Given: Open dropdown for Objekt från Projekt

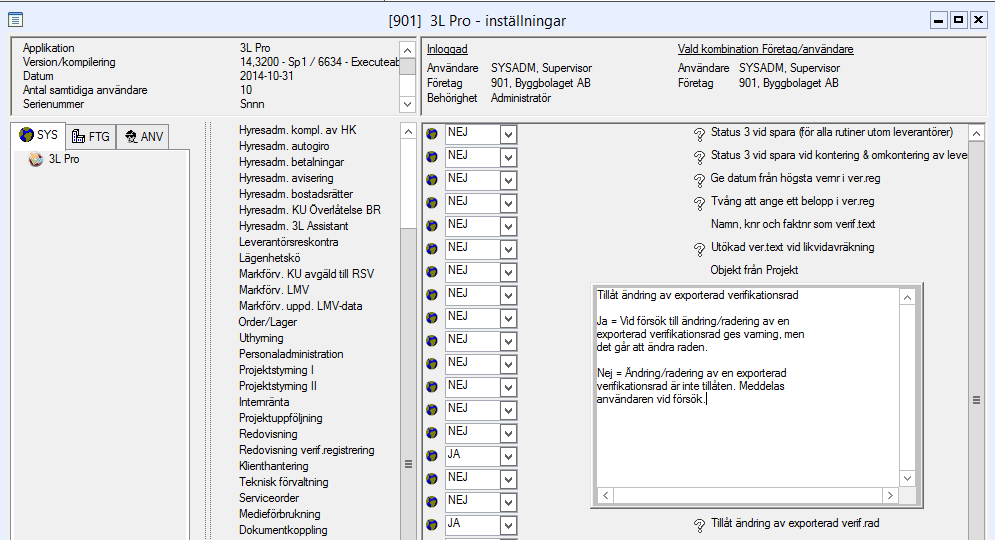Looking at the screenshot, I should tap(508, 273).
